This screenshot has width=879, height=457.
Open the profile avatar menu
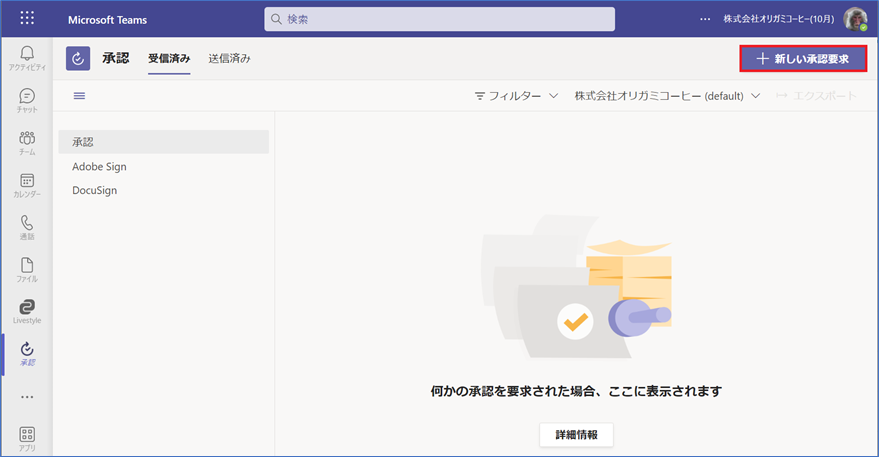tap(855, 19)
